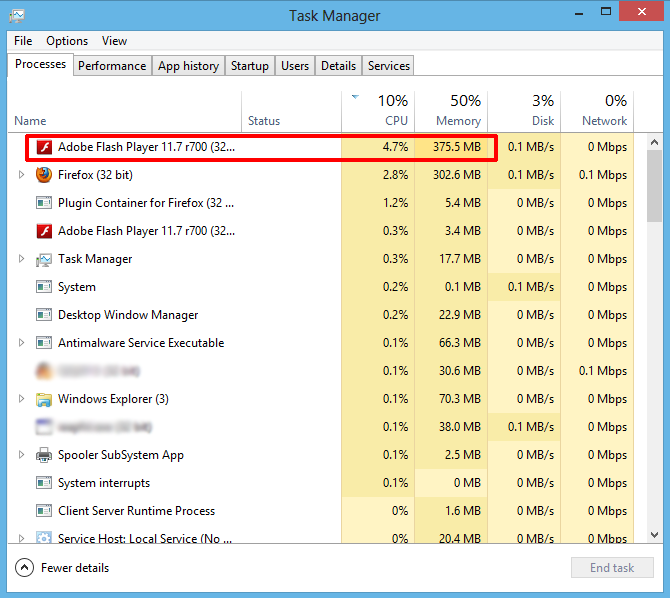Collapse view with Fewer details arrow

(x=24, y=568)
